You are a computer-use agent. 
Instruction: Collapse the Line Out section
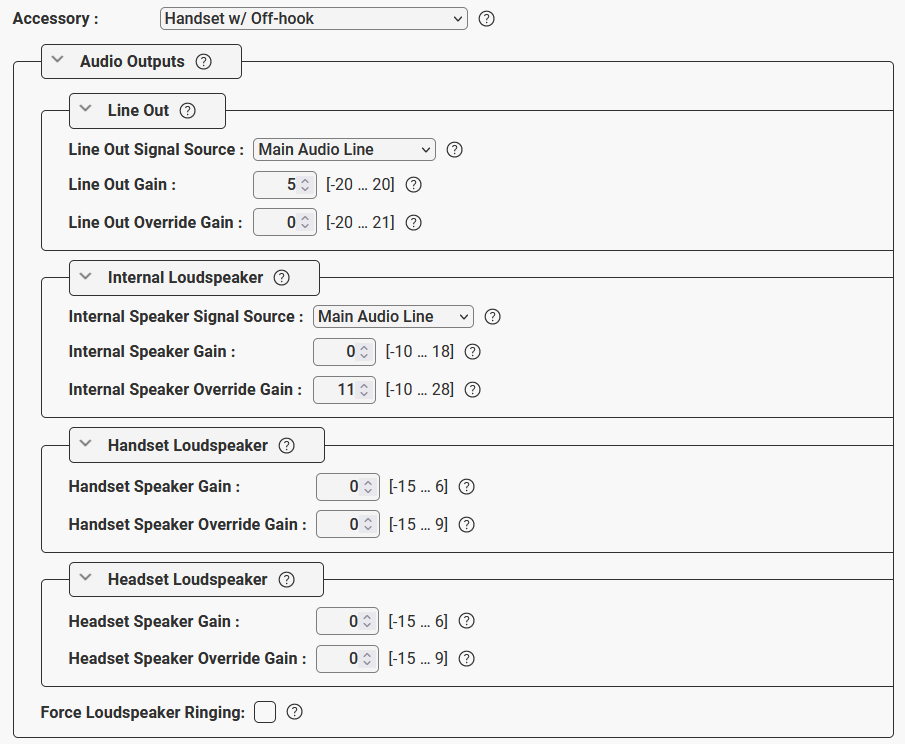[x=86, y=110]
